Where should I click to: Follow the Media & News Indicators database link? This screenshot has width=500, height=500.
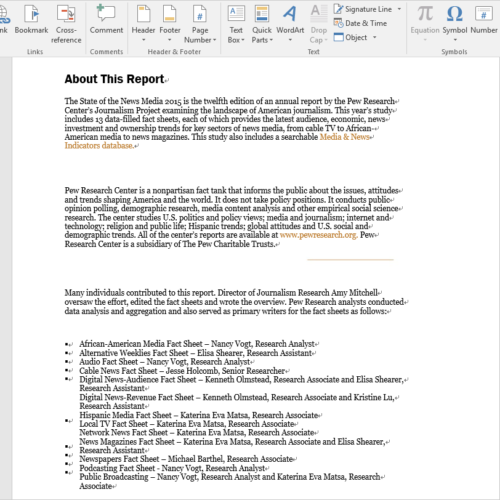345,137
